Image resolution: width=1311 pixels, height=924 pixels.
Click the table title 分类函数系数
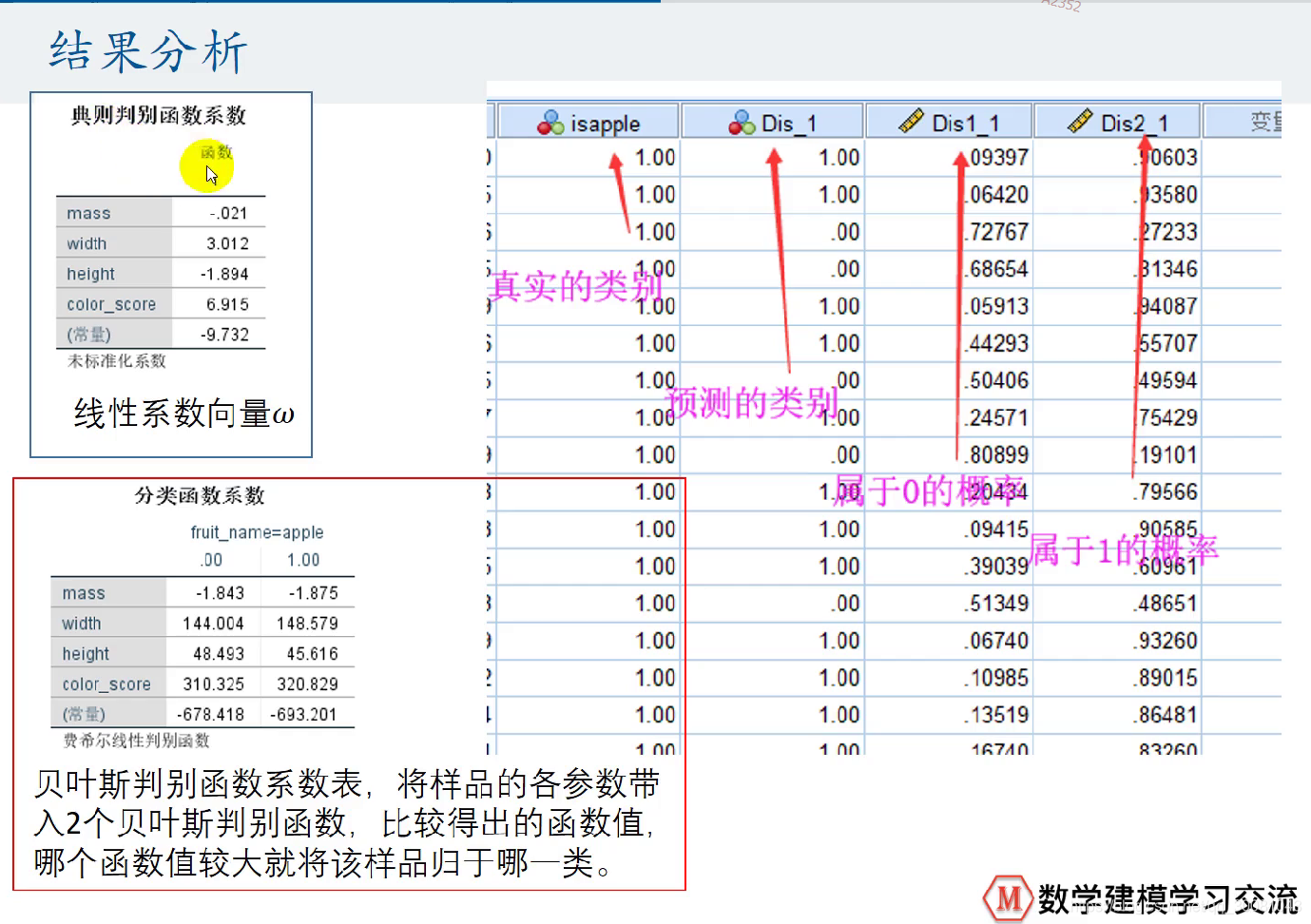(x=200, y=495)
